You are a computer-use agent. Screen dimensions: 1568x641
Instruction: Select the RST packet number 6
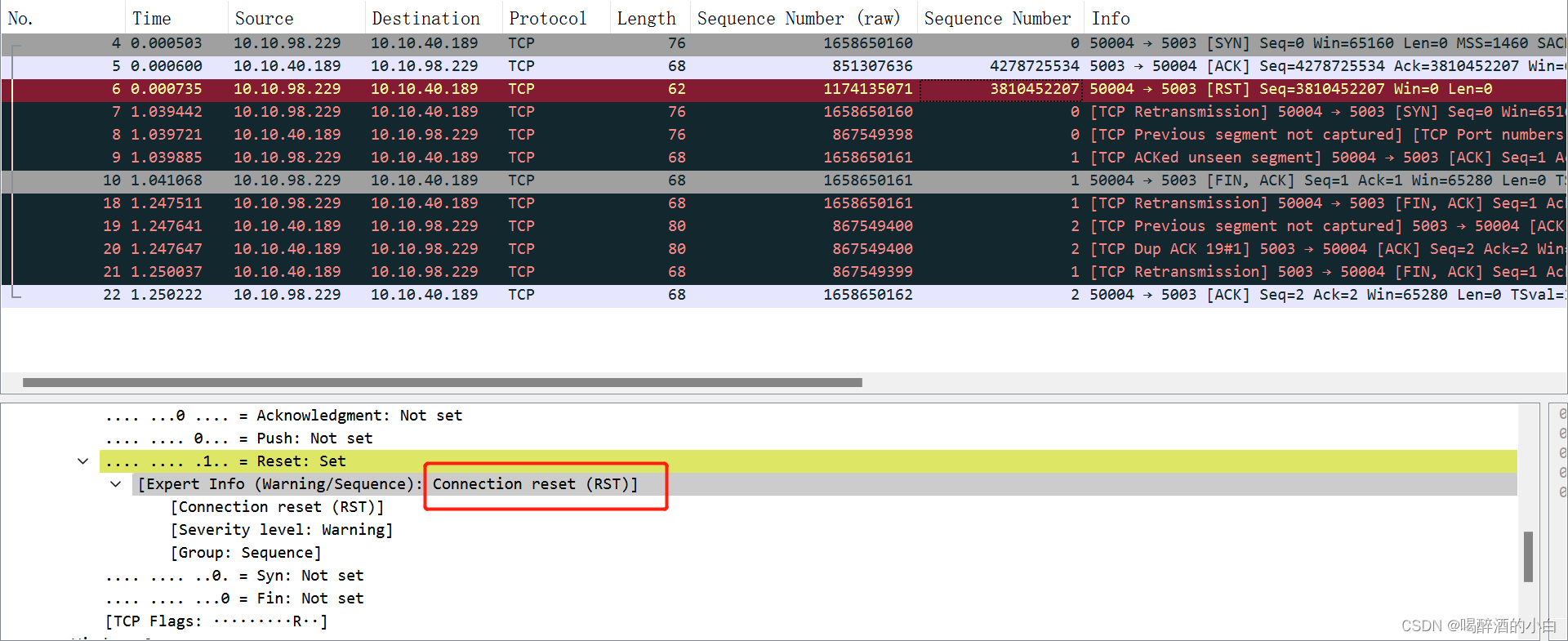pyautogui.click(x=784, y=89)
